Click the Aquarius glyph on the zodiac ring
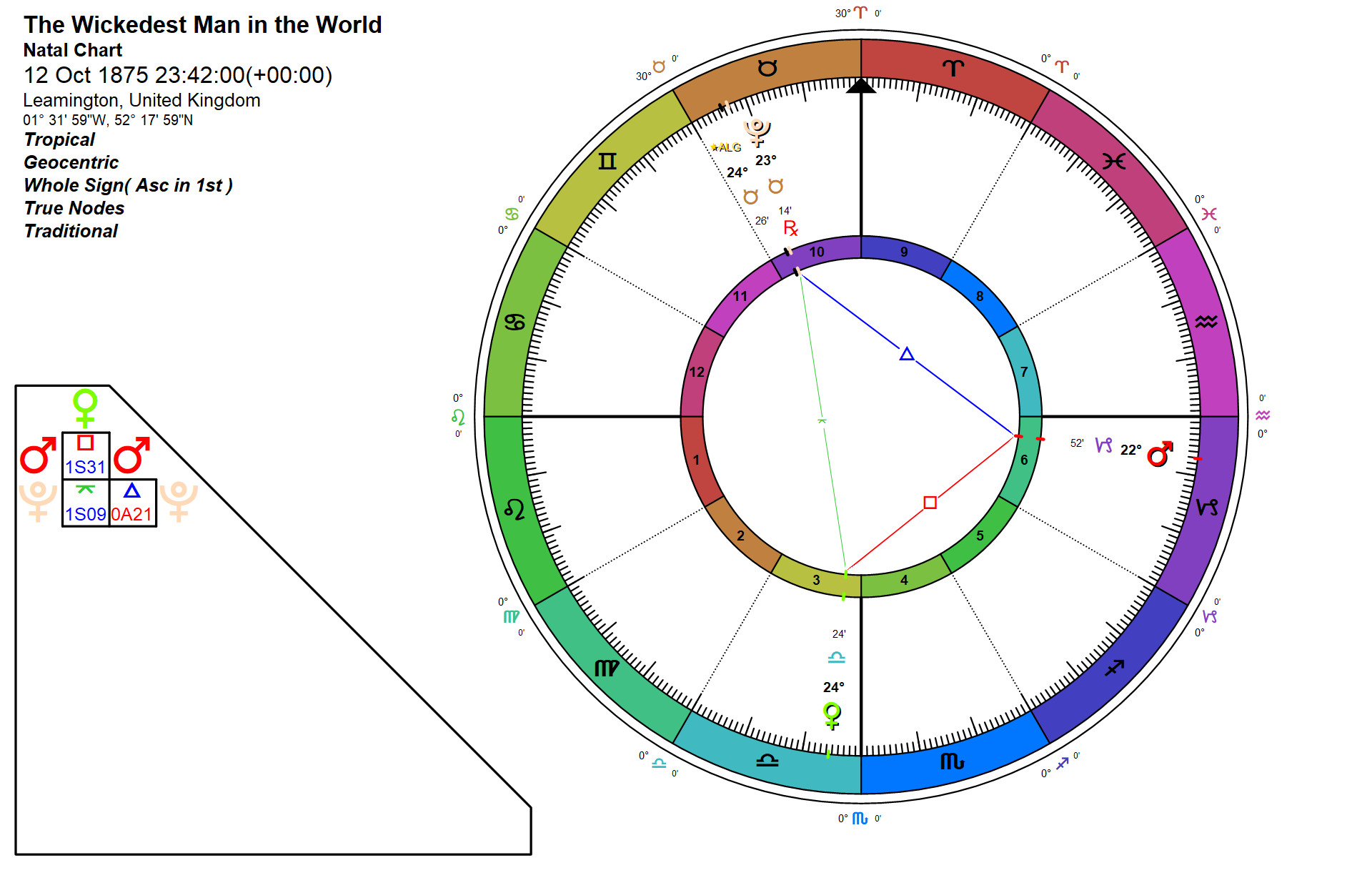1372x878 pixels. tap(1206, 322)
